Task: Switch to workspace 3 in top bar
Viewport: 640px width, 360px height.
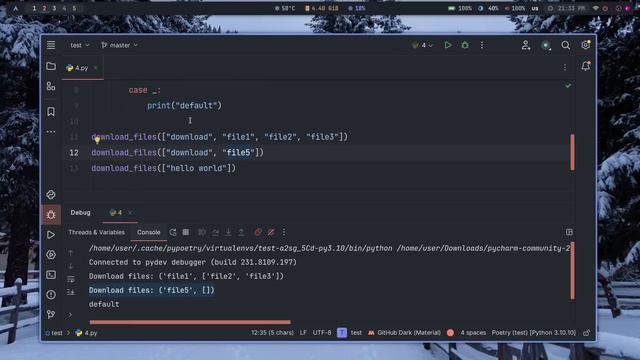Action: coord(54,8)
